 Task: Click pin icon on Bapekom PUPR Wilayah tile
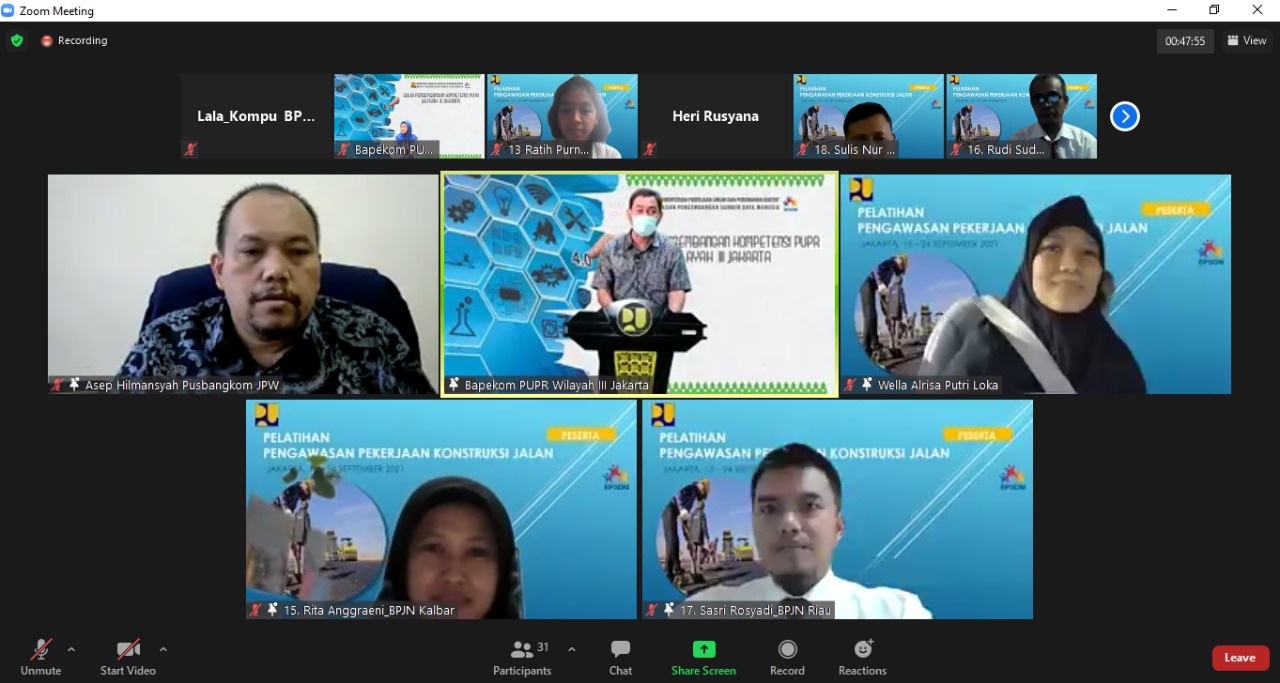coord(454,385)
